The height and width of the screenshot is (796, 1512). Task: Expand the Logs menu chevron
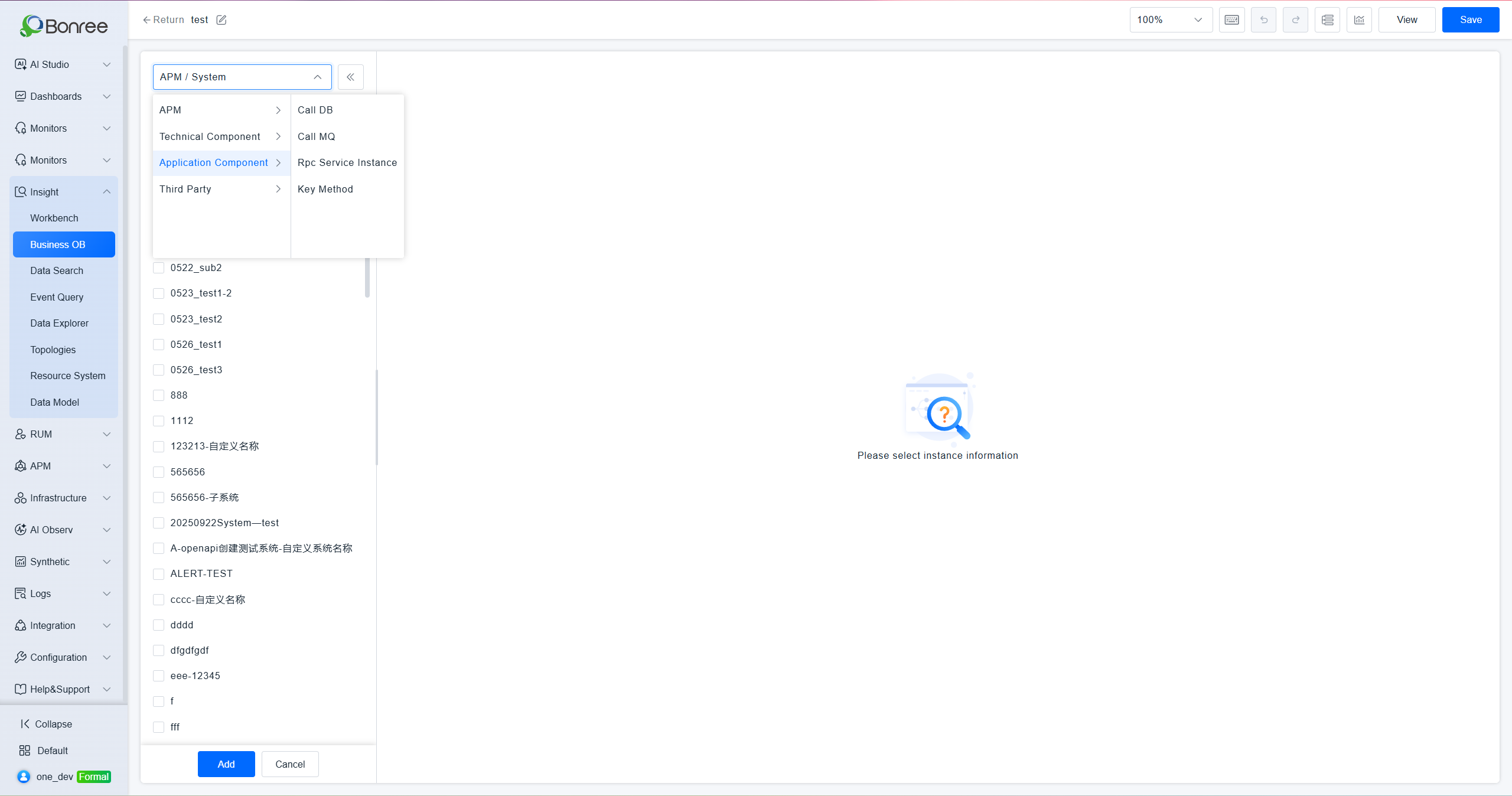[x=107, y=593]
